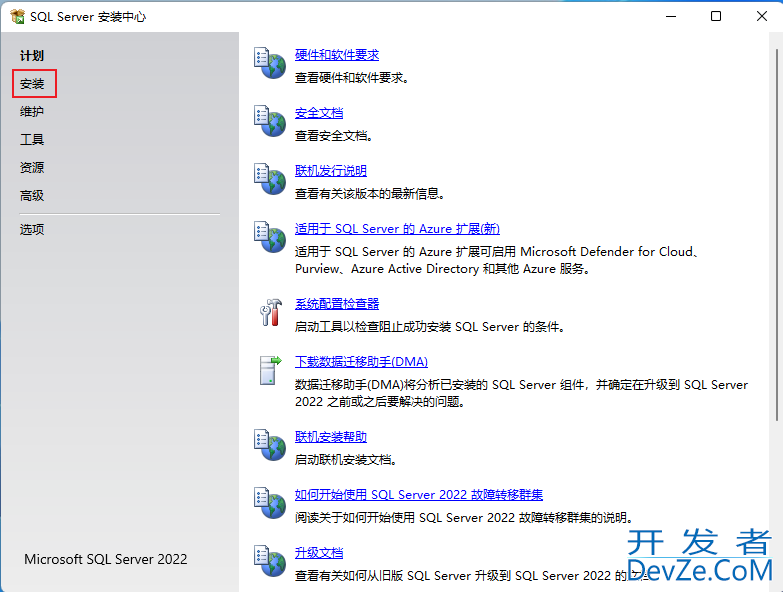Click the icon beside 联机安装帮助

[270, 445]
